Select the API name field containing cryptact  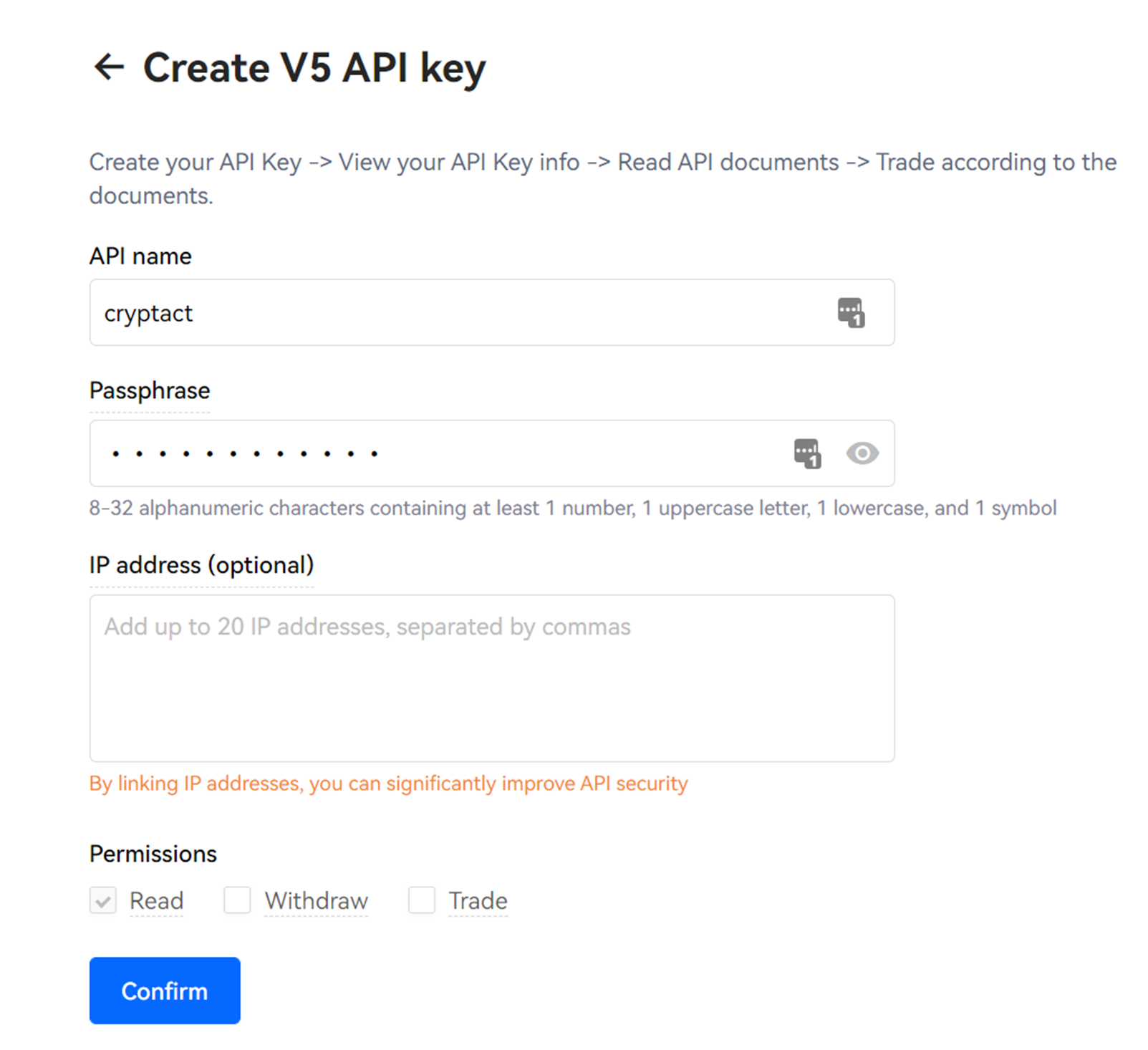coord(430,312)
